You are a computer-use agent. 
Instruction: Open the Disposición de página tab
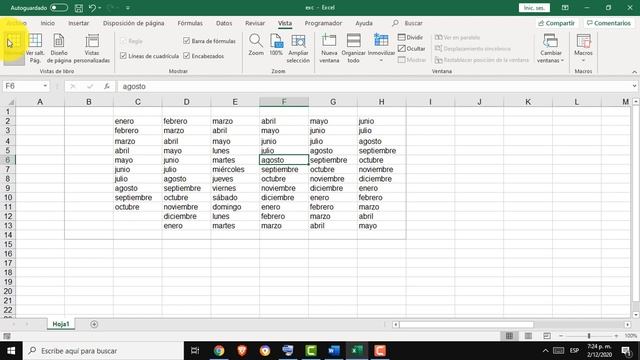(133, 23)
